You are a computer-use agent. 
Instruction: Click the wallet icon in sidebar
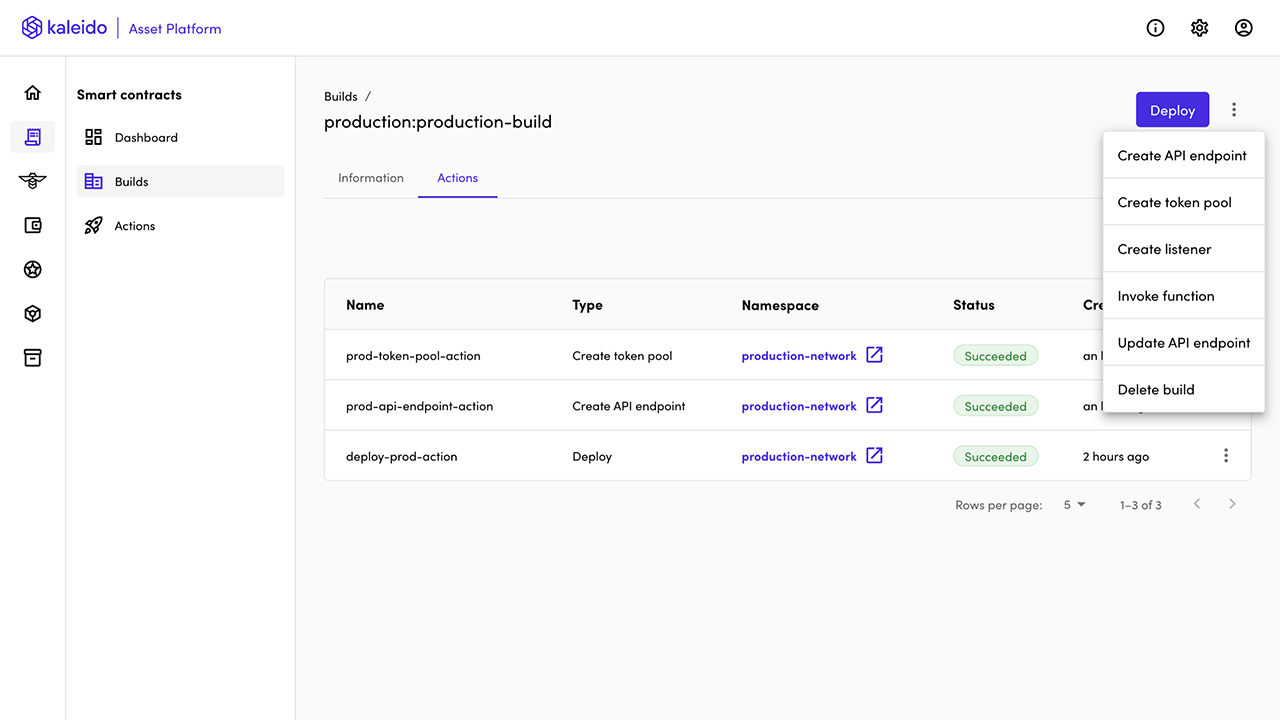pyautogui.click(x=33, y=226)
